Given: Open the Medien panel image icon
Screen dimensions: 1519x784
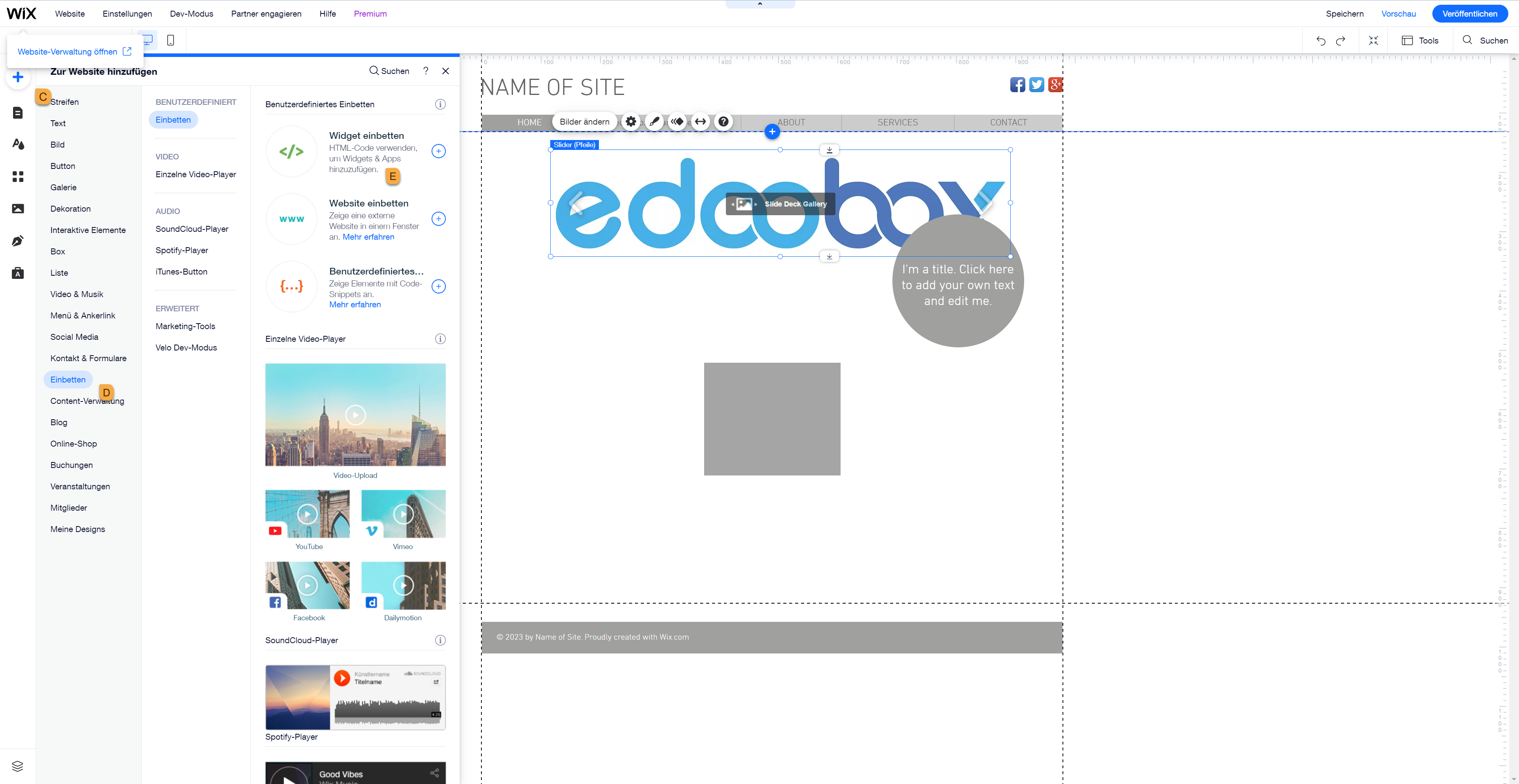Looking at the screenshot, I should pos(18,208).
